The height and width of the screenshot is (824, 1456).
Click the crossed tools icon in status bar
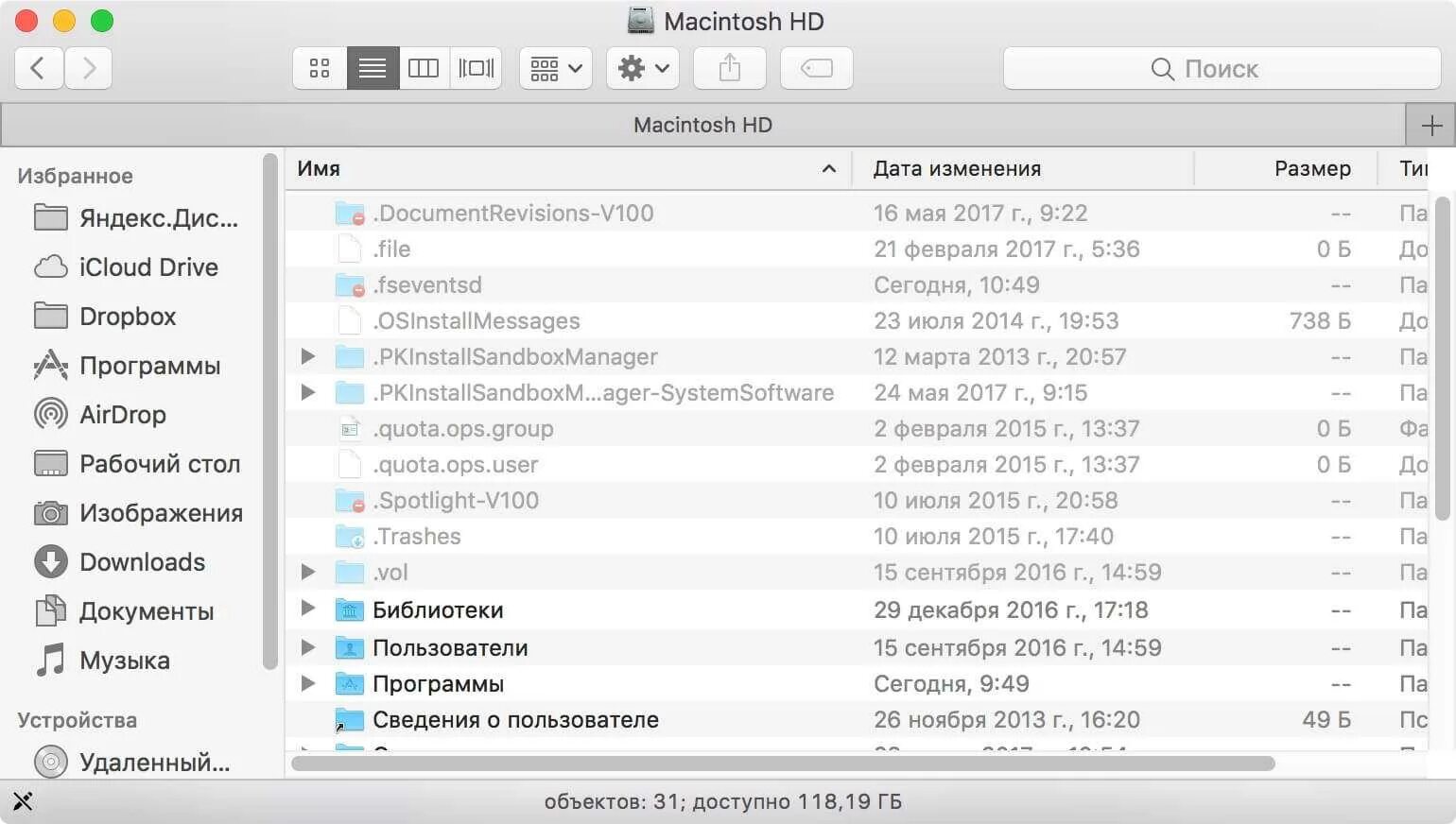23,801
